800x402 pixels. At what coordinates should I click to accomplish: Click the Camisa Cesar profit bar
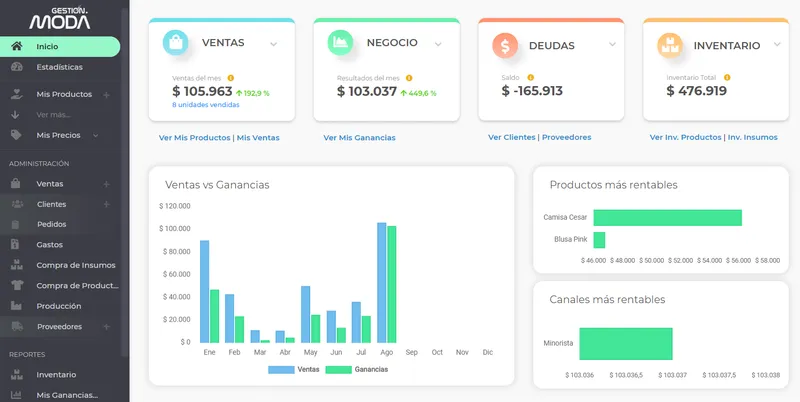click(x=667, y=217)
